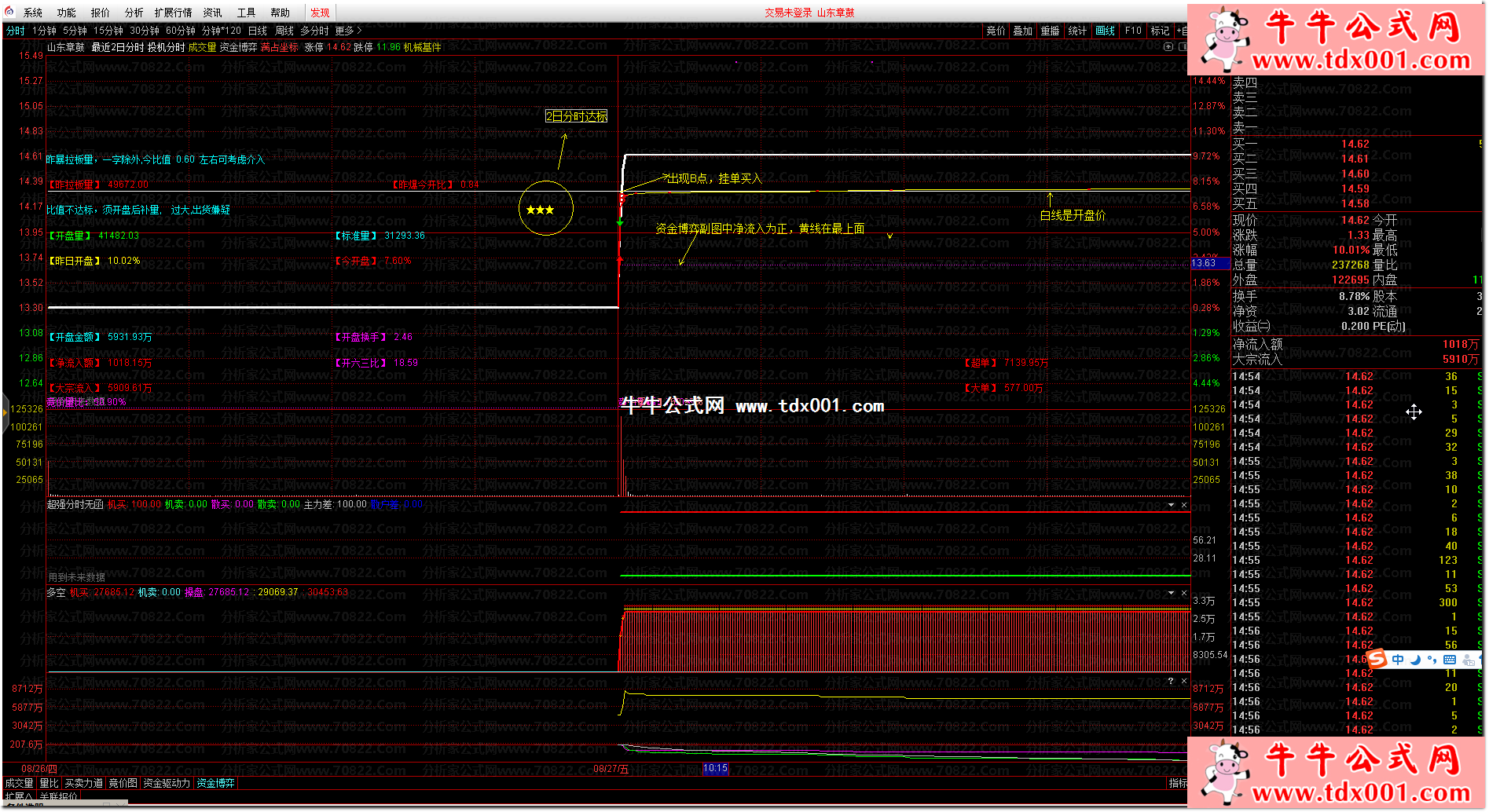Open the 报价 menu
The image size is (1489, 812).
click(x=101, y=13)
